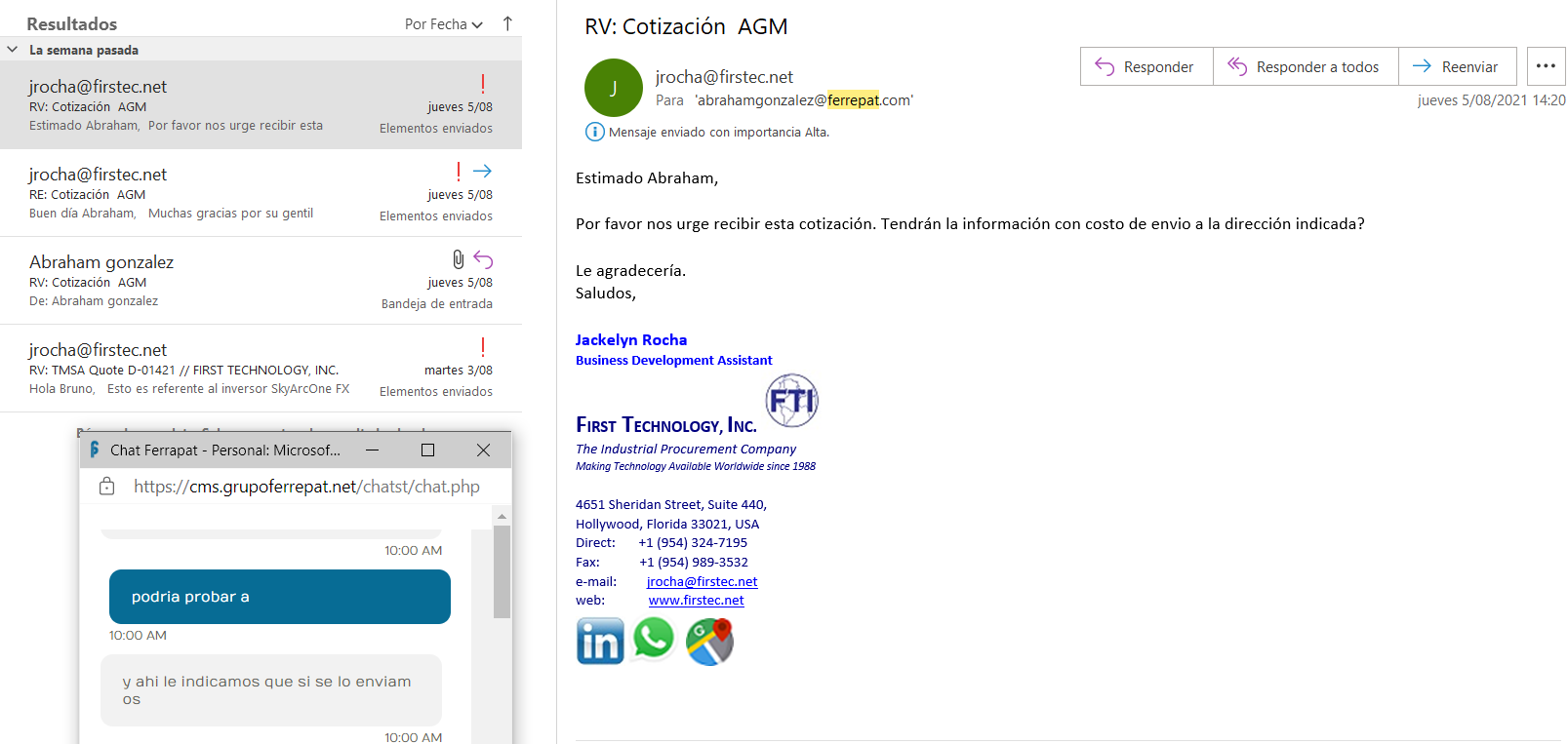1568x744 pixels.
Task: Click sender name jrocha@firstec.net in header
Action: (724, 77)
